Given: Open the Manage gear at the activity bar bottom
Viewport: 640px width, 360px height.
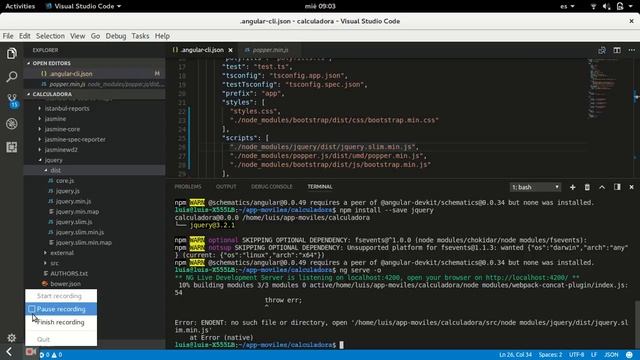Looking at the screenshot, I should tap(11, 338).
